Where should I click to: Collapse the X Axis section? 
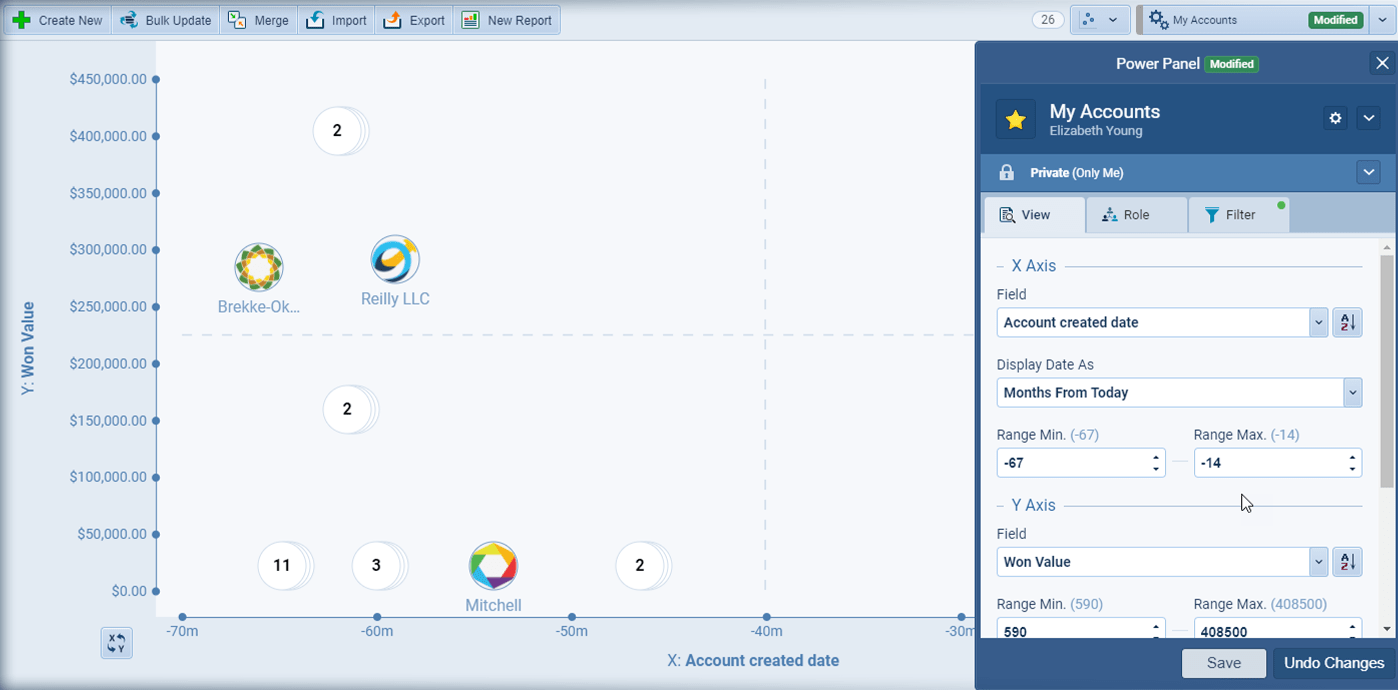[x=1001, y=267]
